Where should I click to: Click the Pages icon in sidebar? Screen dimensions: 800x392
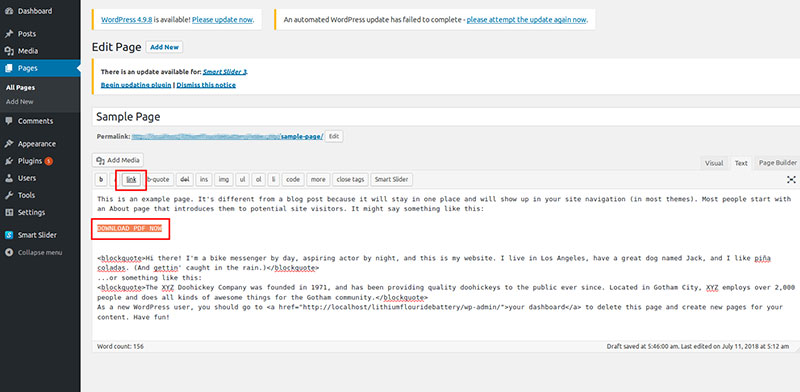pyautogui.click(x=9, y=68)
